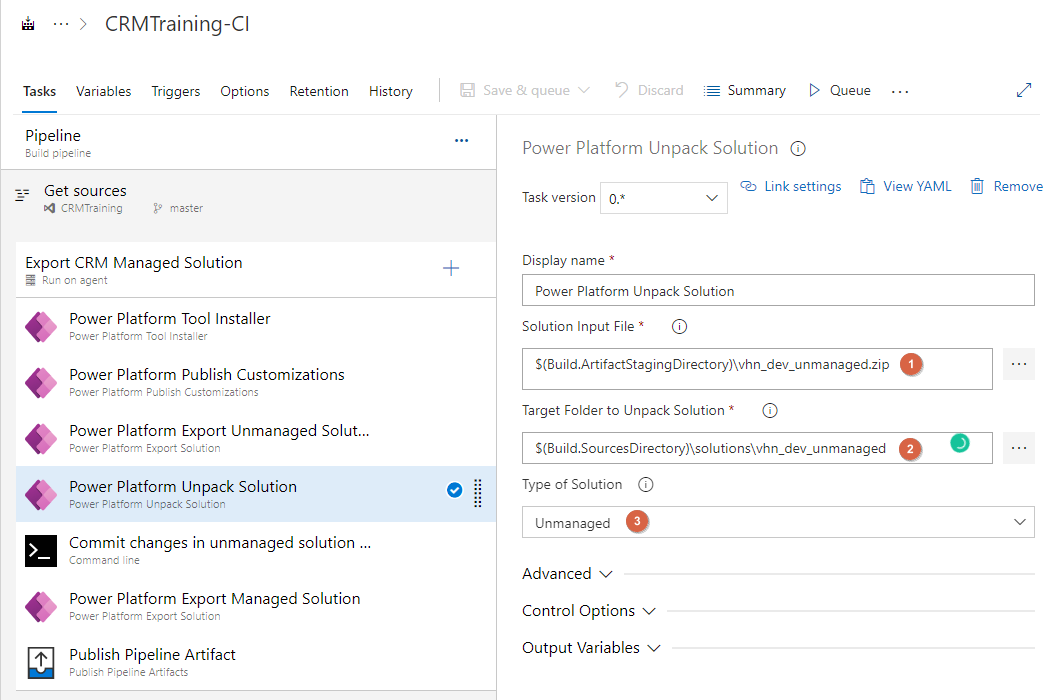The width and height of the screenshot is (1059, 700).
Task: Queue the build pipeline
Action: click(840, 91)
